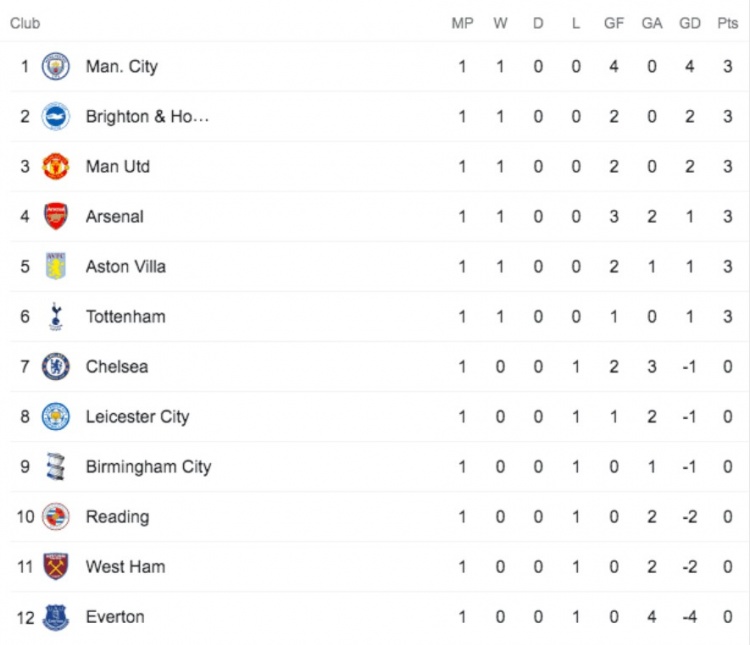This screenshot has height=645, width=750.
Task: Click the Birmingham City crest
Action: point(55,467)
